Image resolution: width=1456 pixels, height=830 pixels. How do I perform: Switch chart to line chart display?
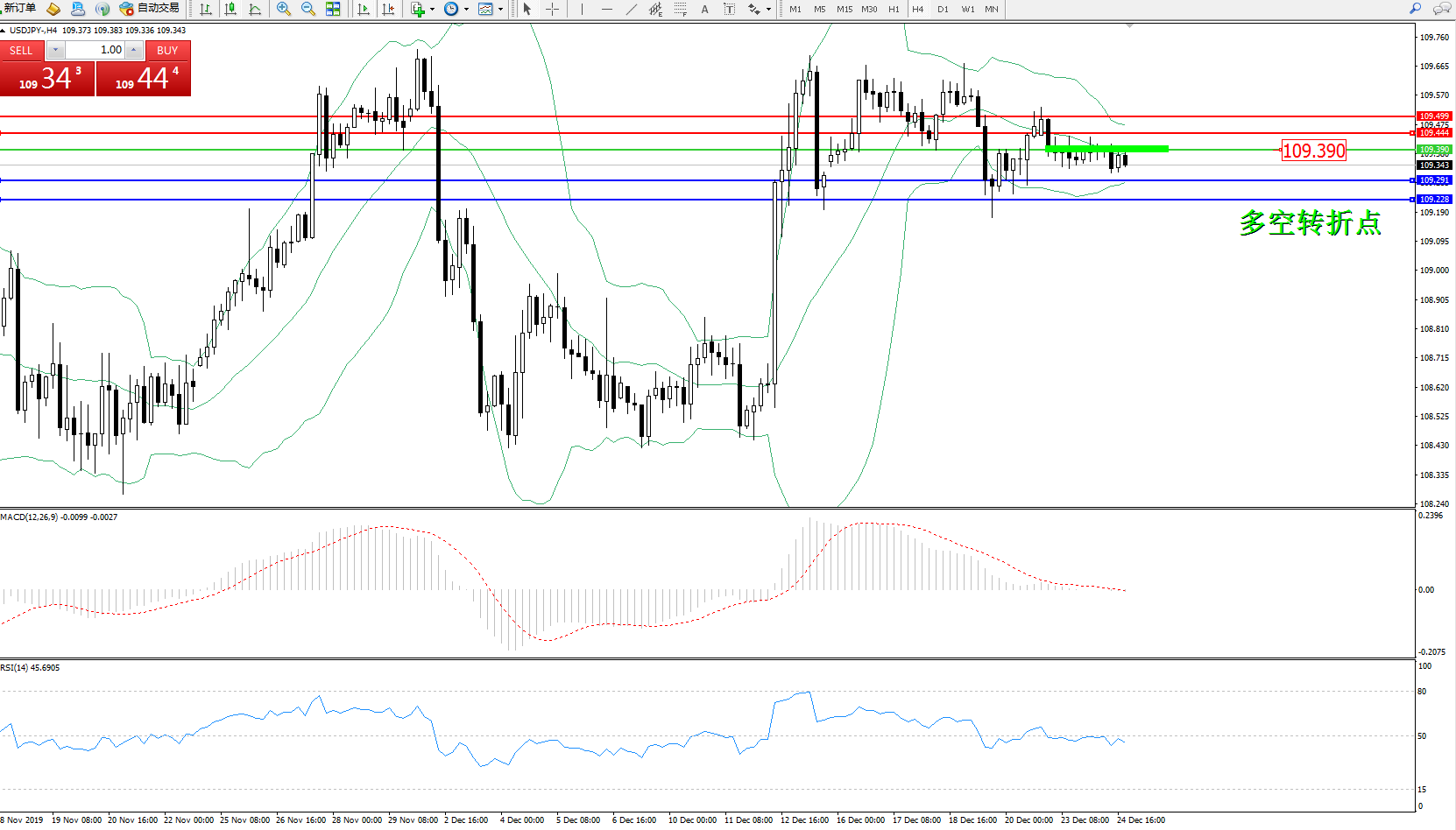click(x=255, y=9)
